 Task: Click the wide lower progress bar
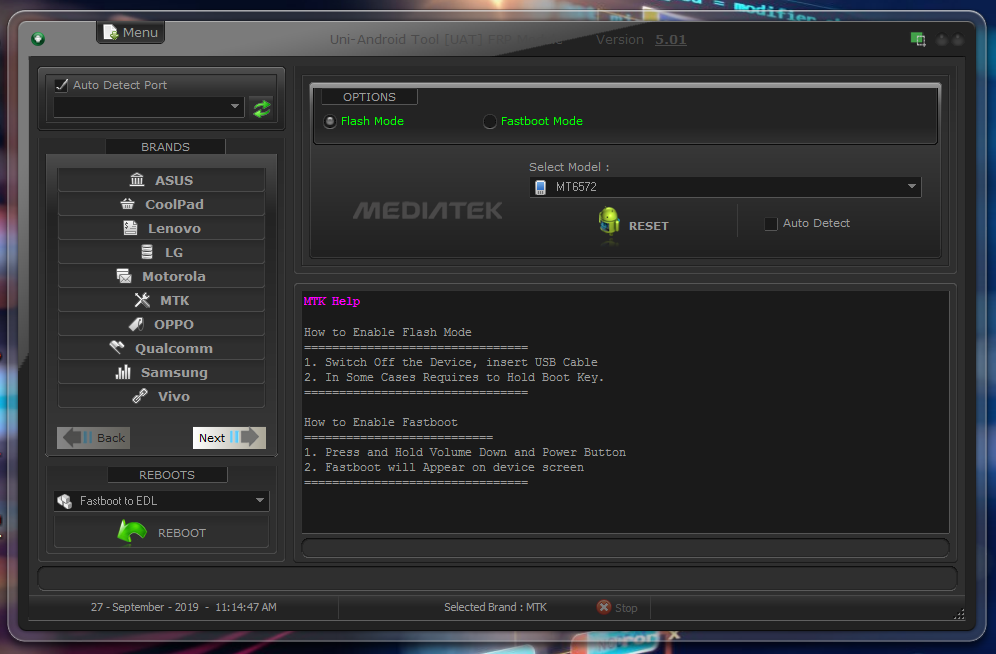pos(497,578)
